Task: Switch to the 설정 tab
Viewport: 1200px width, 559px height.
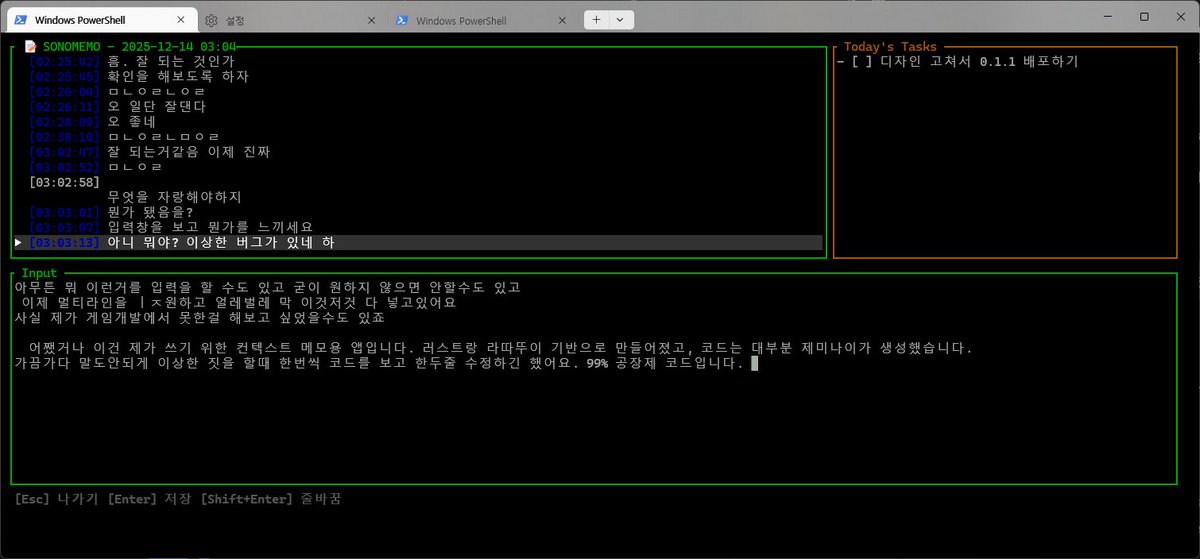Action: [289, 19]
